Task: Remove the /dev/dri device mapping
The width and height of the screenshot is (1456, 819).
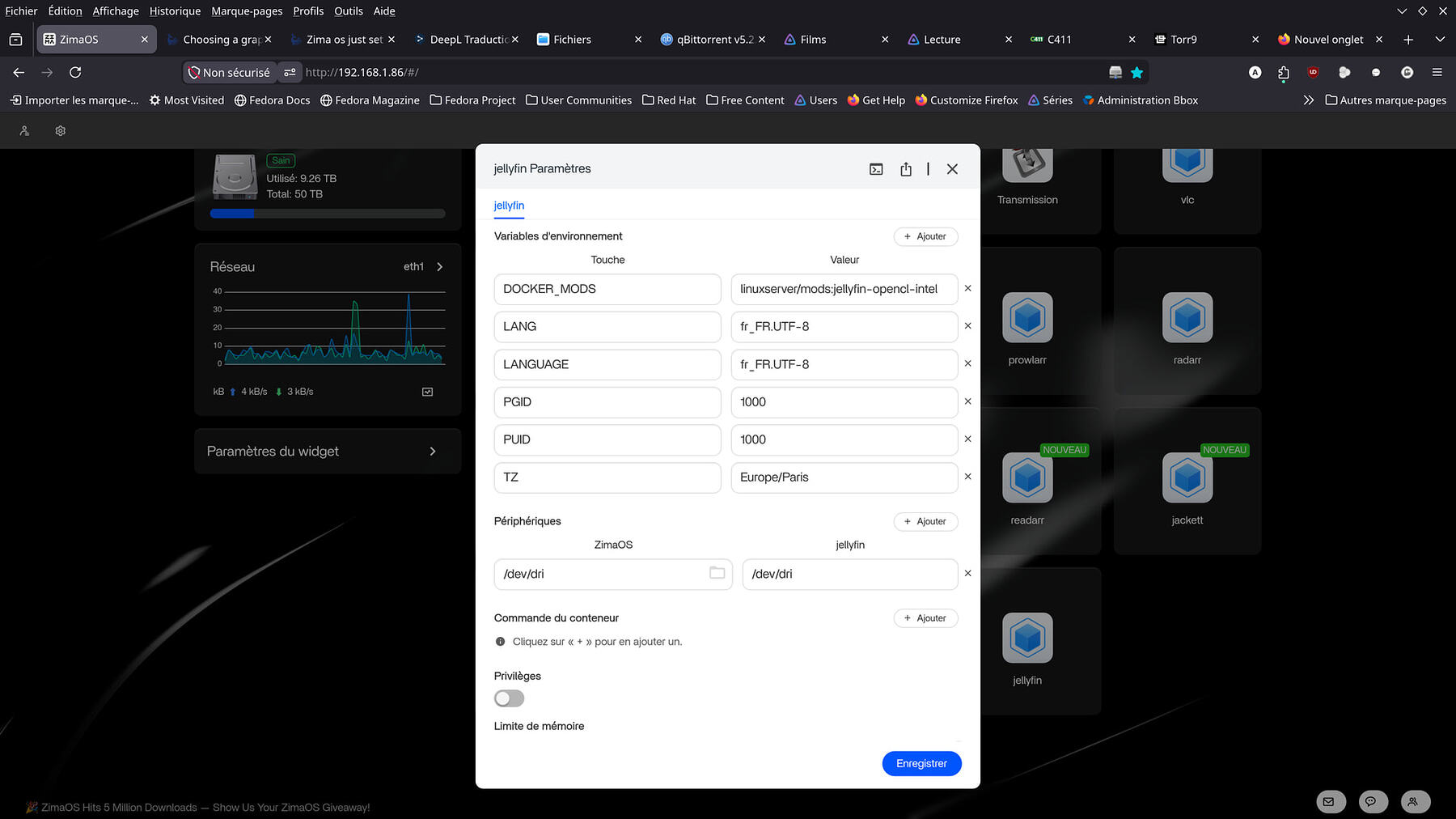Action: (x=967, y=573)
